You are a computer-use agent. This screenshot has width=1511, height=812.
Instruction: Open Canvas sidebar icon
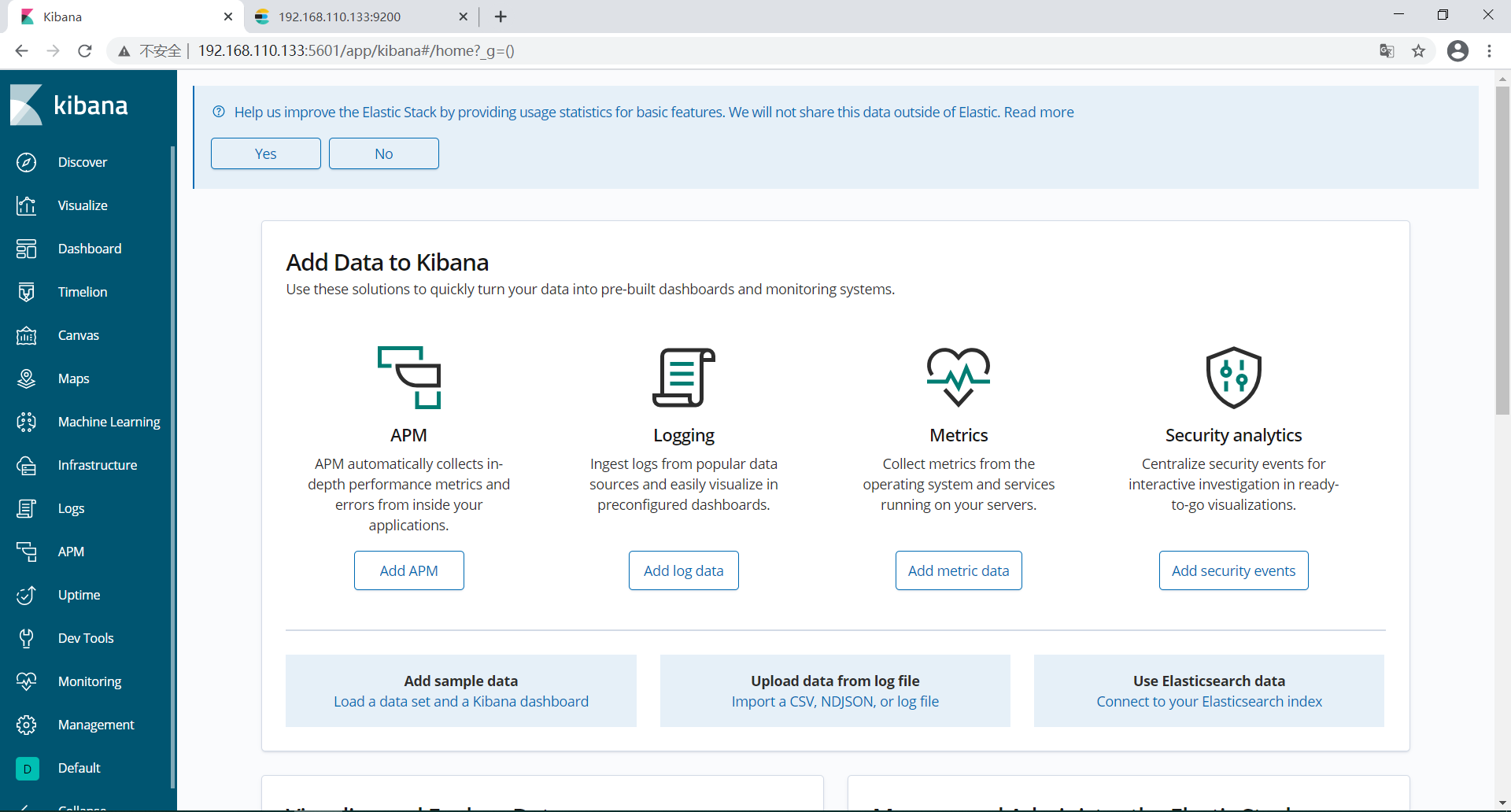coord(27,335)
